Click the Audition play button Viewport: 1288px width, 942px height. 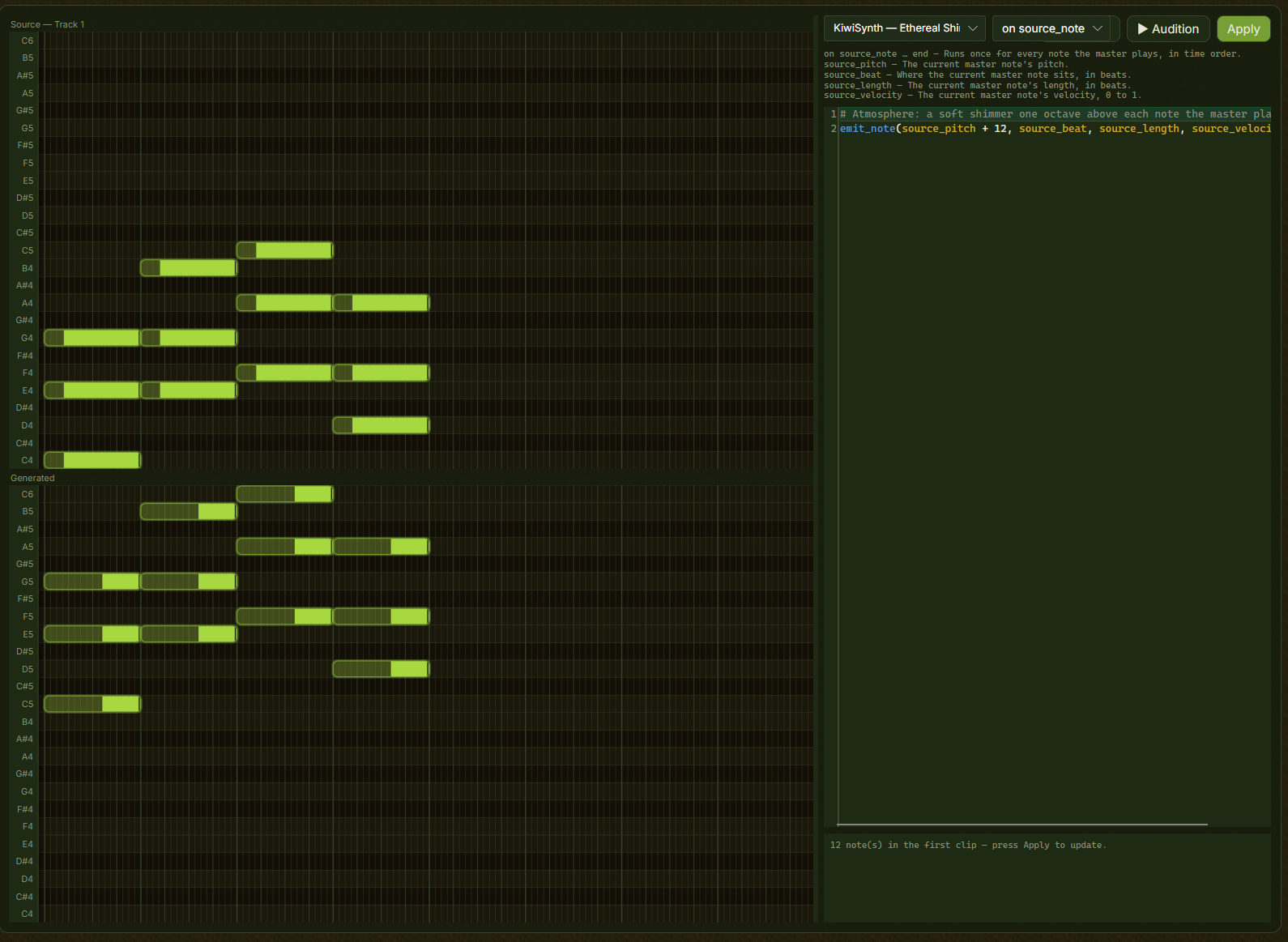1168,28
